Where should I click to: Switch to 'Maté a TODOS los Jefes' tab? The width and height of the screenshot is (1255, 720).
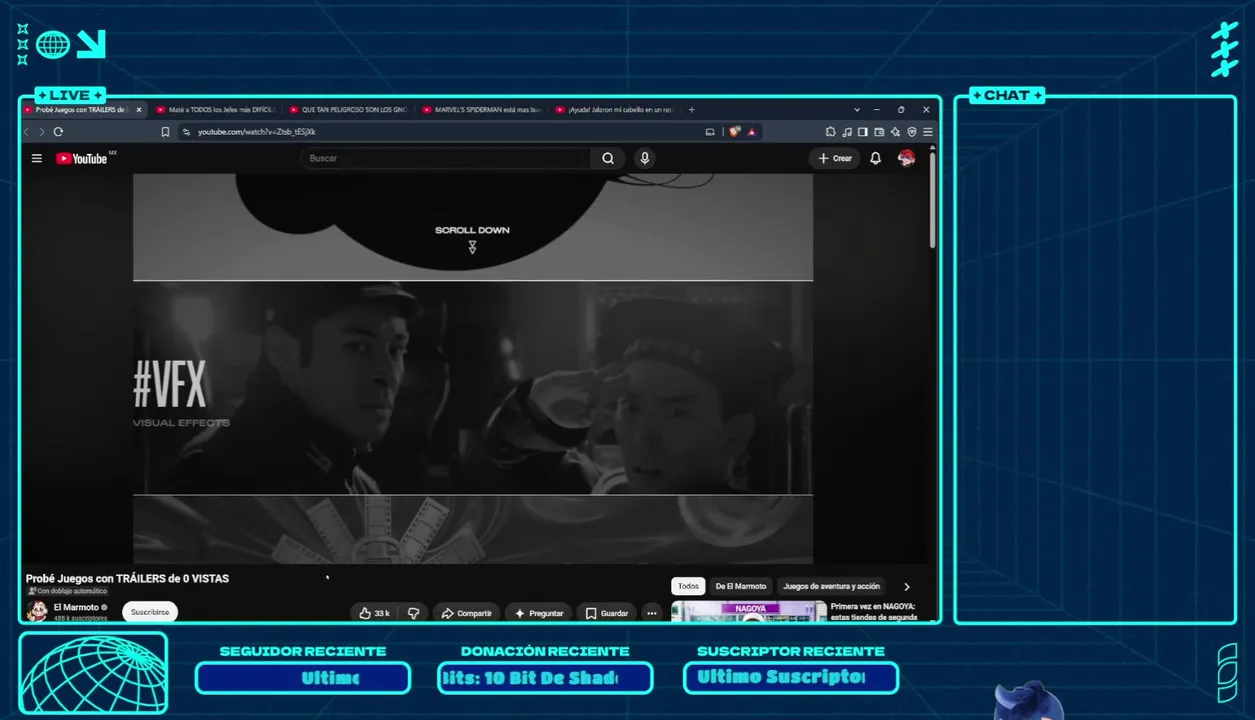click(x=215, y=109)
